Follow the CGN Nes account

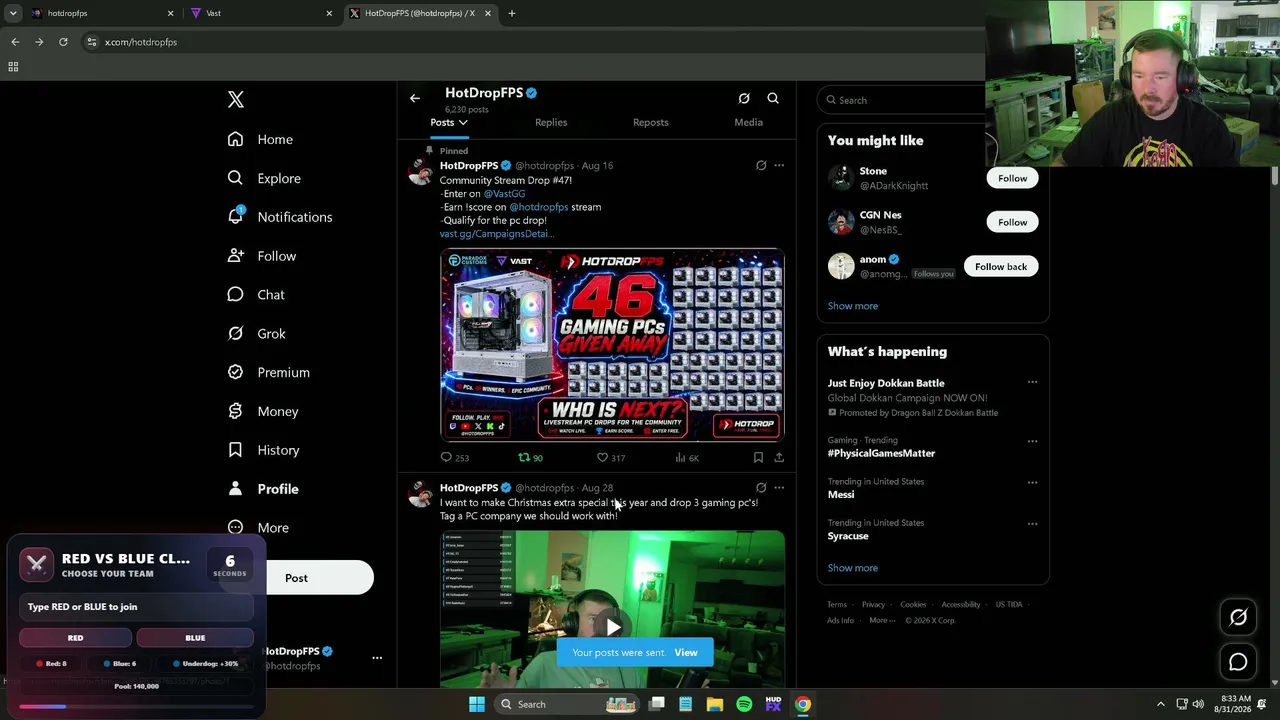click(x=1012, y=222)
